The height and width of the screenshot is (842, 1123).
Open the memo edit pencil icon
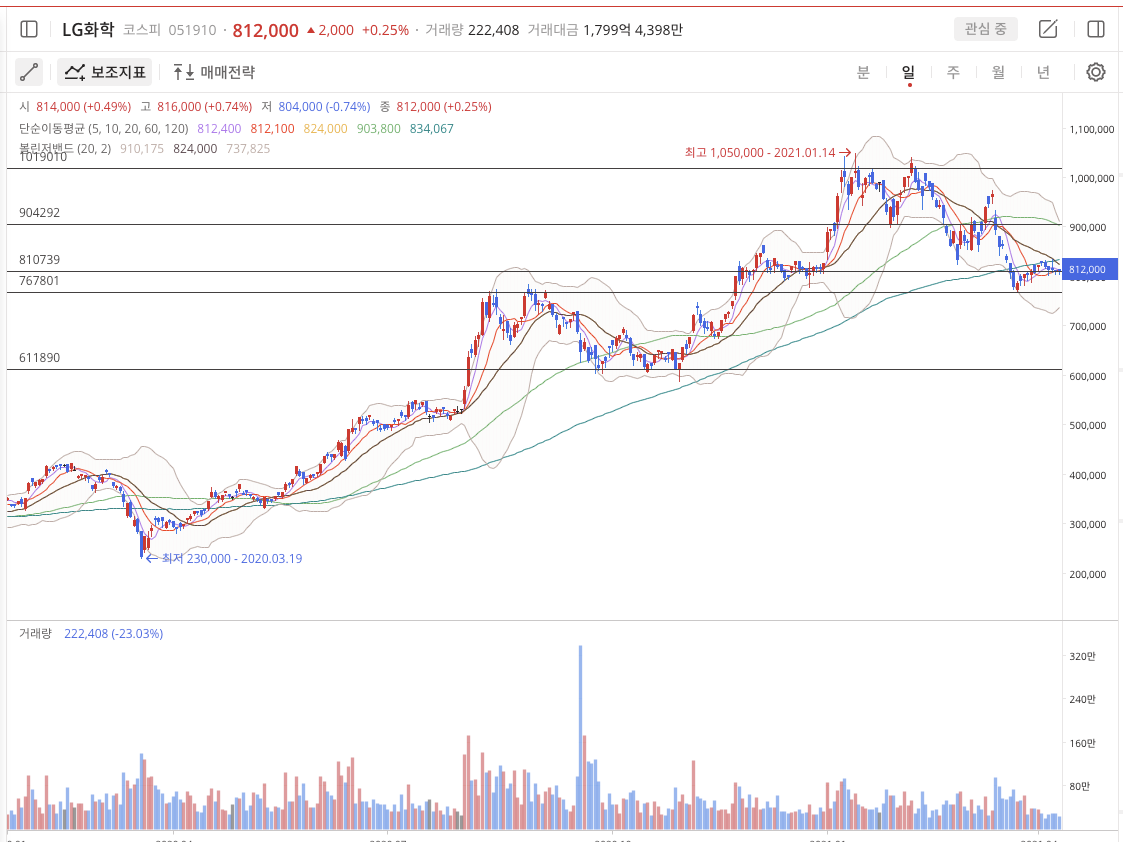pyautogui.click(x=1048, y=29)
